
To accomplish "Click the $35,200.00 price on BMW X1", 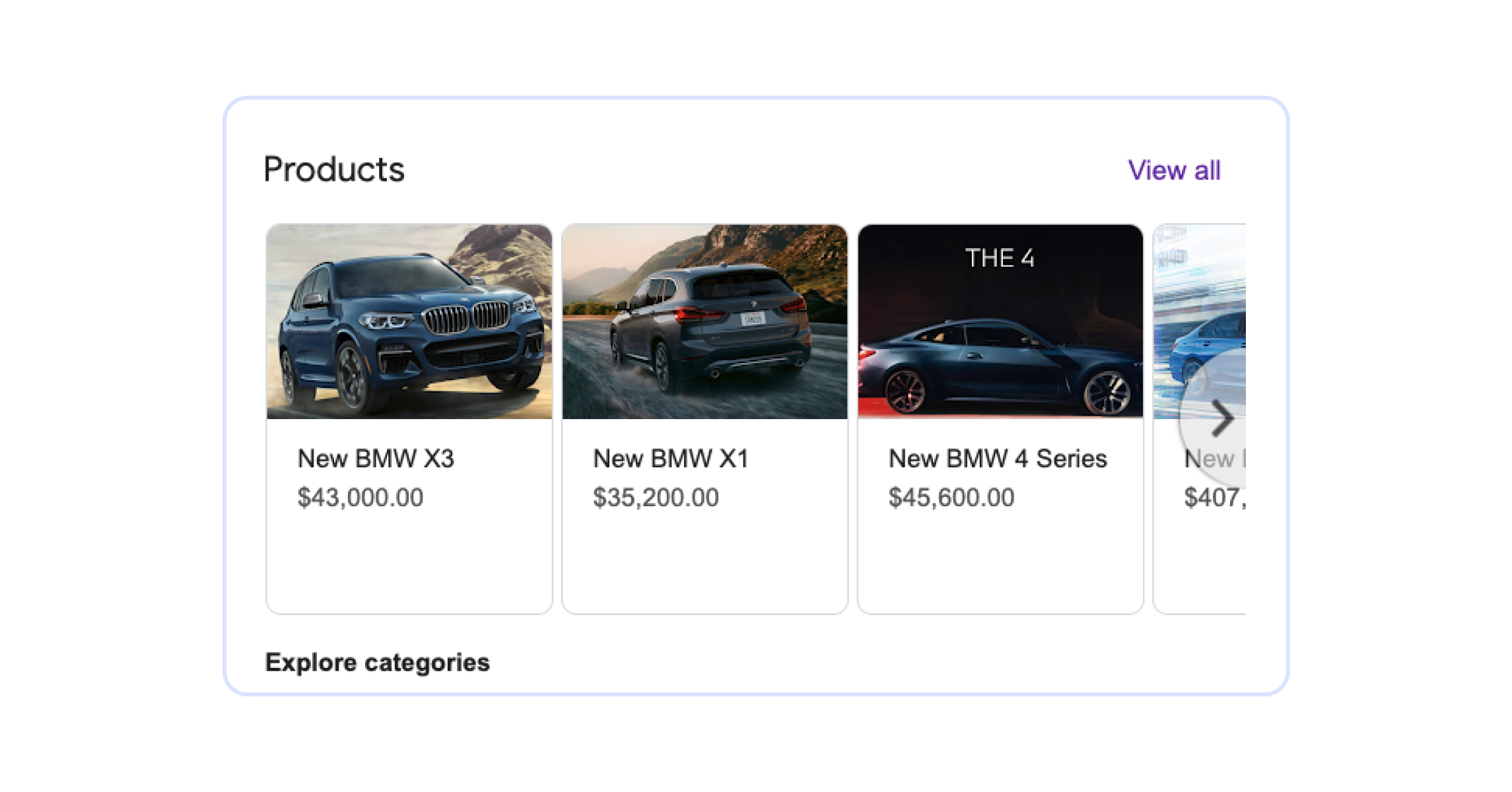I will 656,500.
